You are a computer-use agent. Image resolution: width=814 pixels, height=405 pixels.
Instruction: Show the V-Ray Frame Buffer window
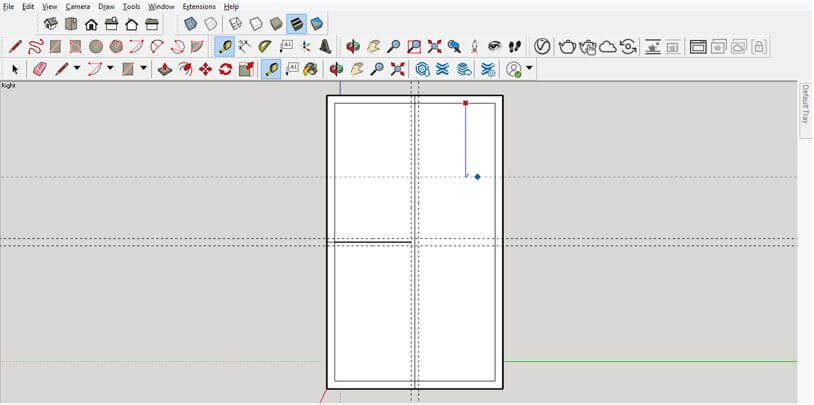click(698, 47)
